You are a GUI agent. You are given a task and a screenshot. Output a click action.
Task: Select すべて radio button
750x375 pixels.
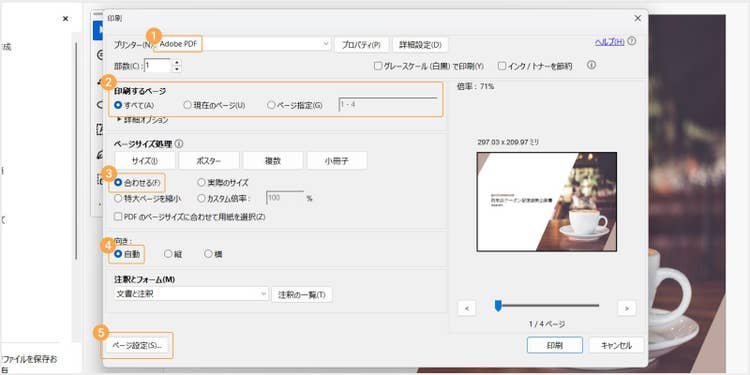tap(118, 105)
